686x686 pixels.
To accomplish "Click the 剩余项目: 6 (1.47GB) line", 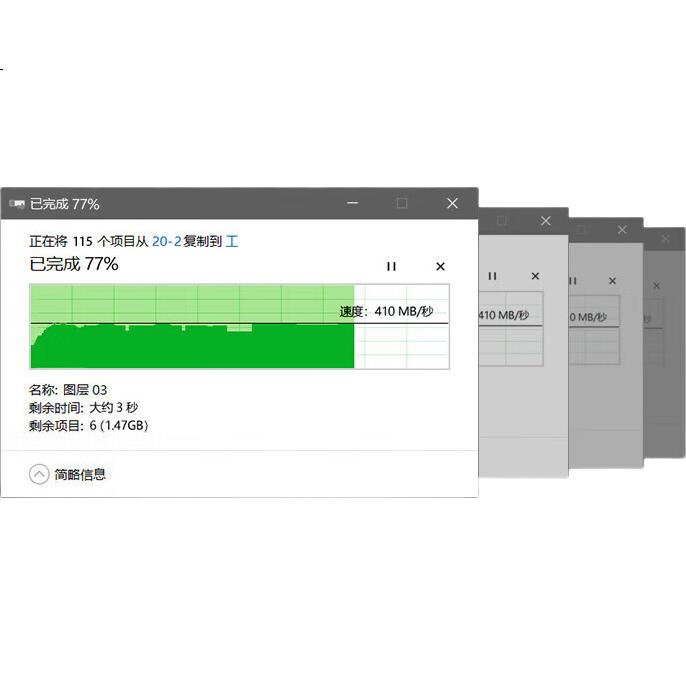I will 88,425.
